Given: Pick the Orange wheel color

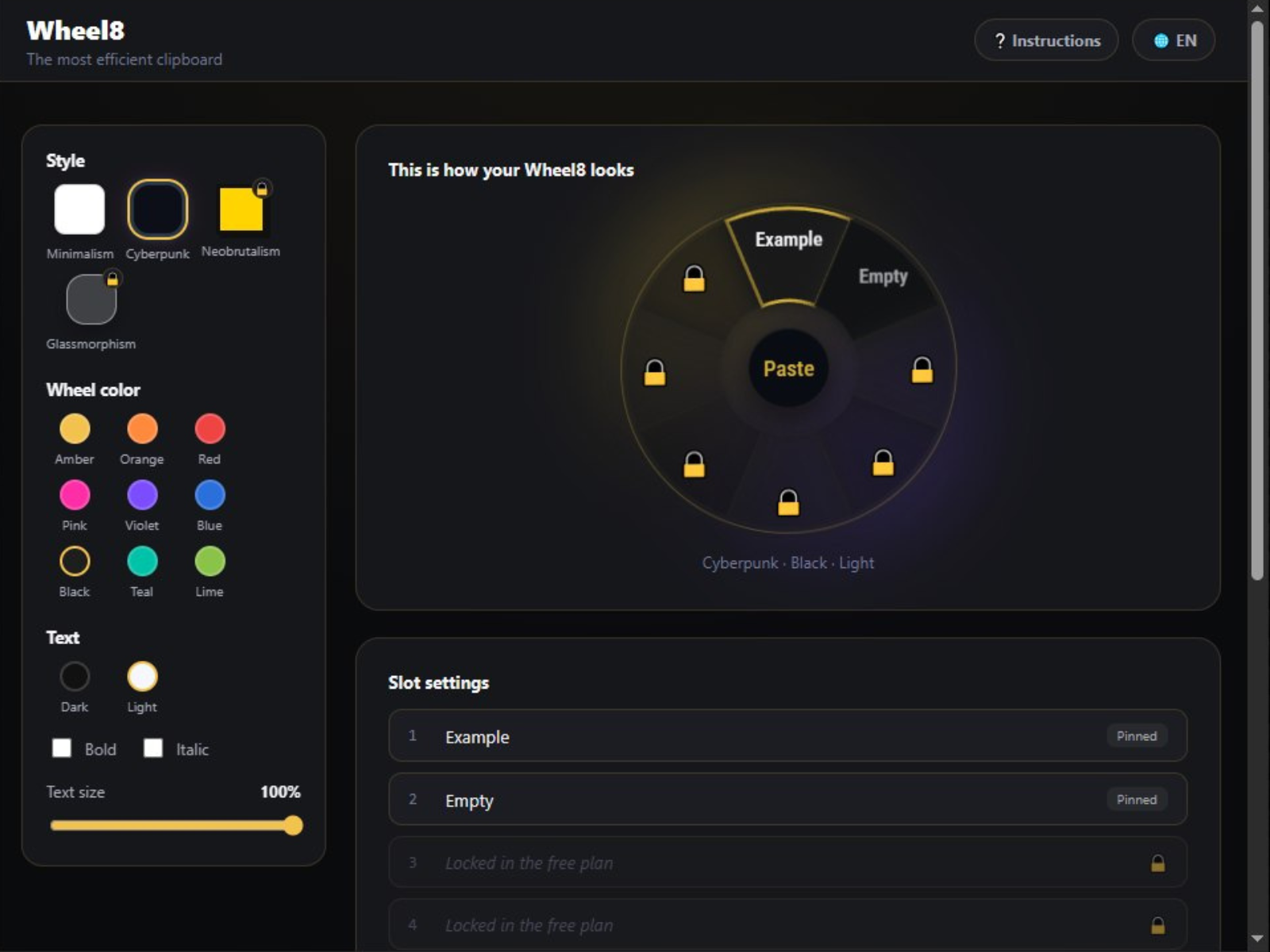Looking at the screenshot, I should [x=142, y=428].
